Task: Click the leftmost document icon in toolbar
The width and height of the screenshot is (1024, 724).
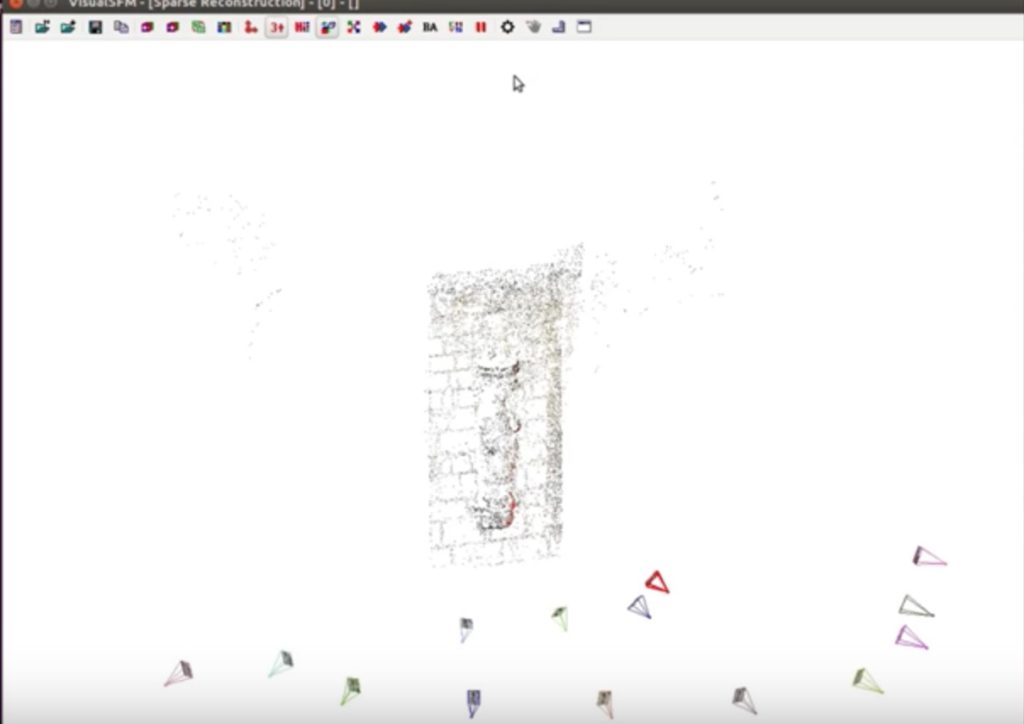Action: click(16, 27)
